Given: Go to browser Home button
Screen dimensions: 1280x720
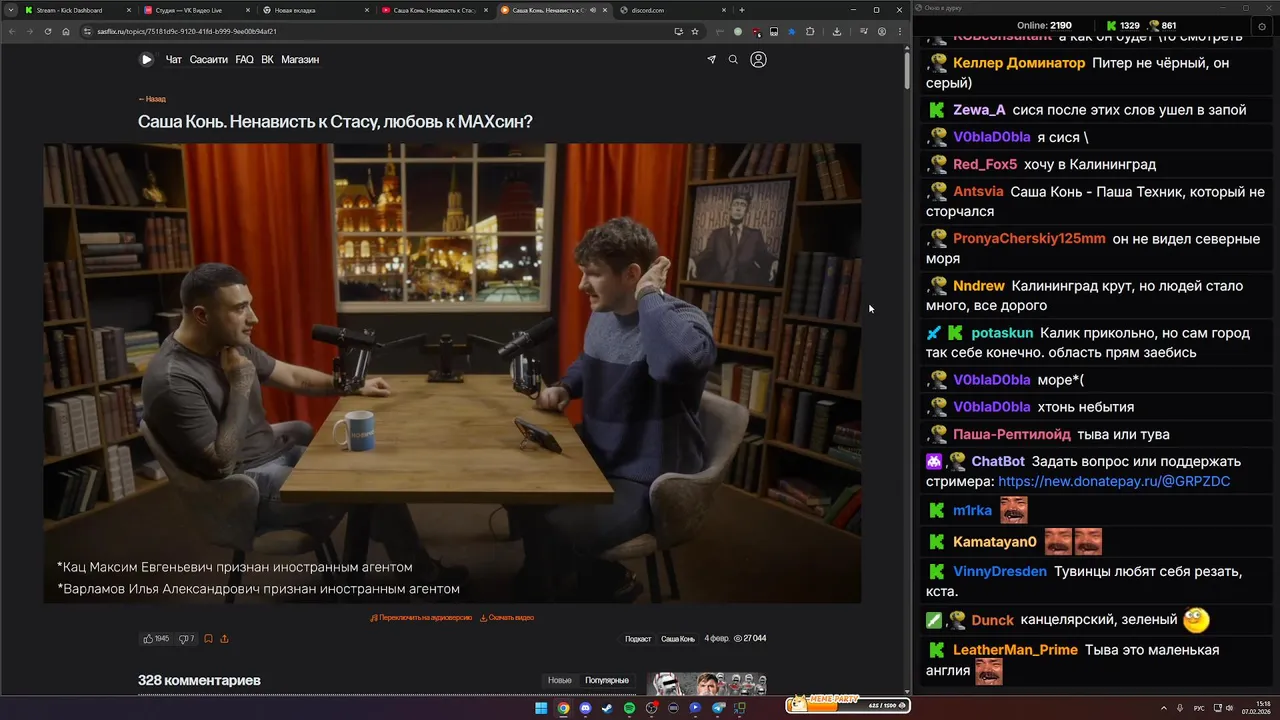Looking at the screenshot, I should tap(66, 31).
